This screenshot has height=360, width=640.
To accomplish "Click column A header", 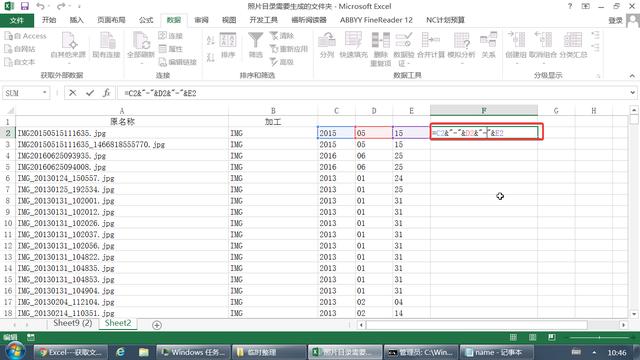I will [122, 111].
